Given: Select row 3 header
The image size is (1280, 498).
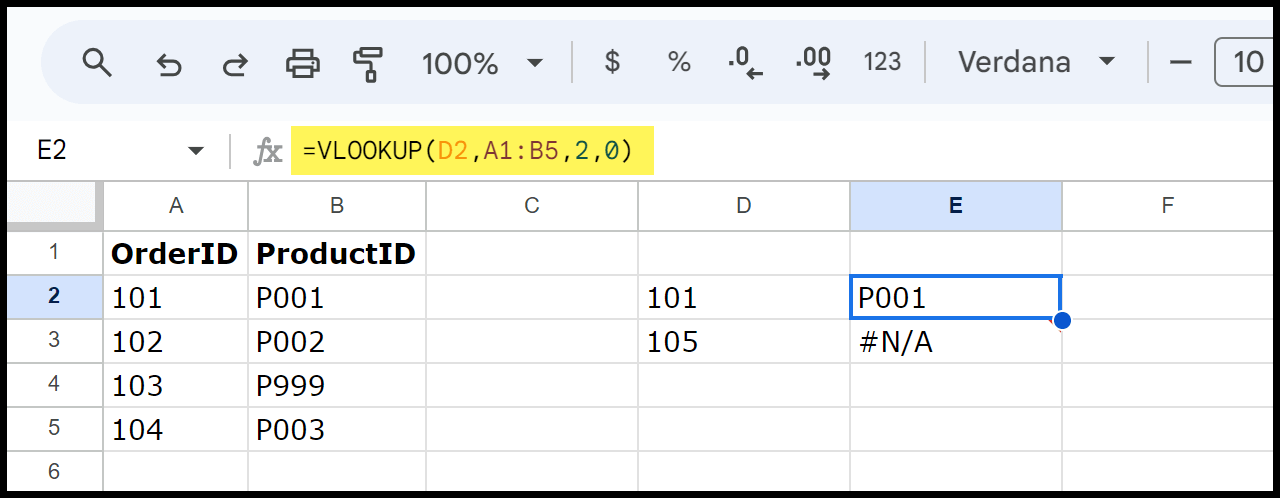Looking at the screenshot, I should pos(53,341).
